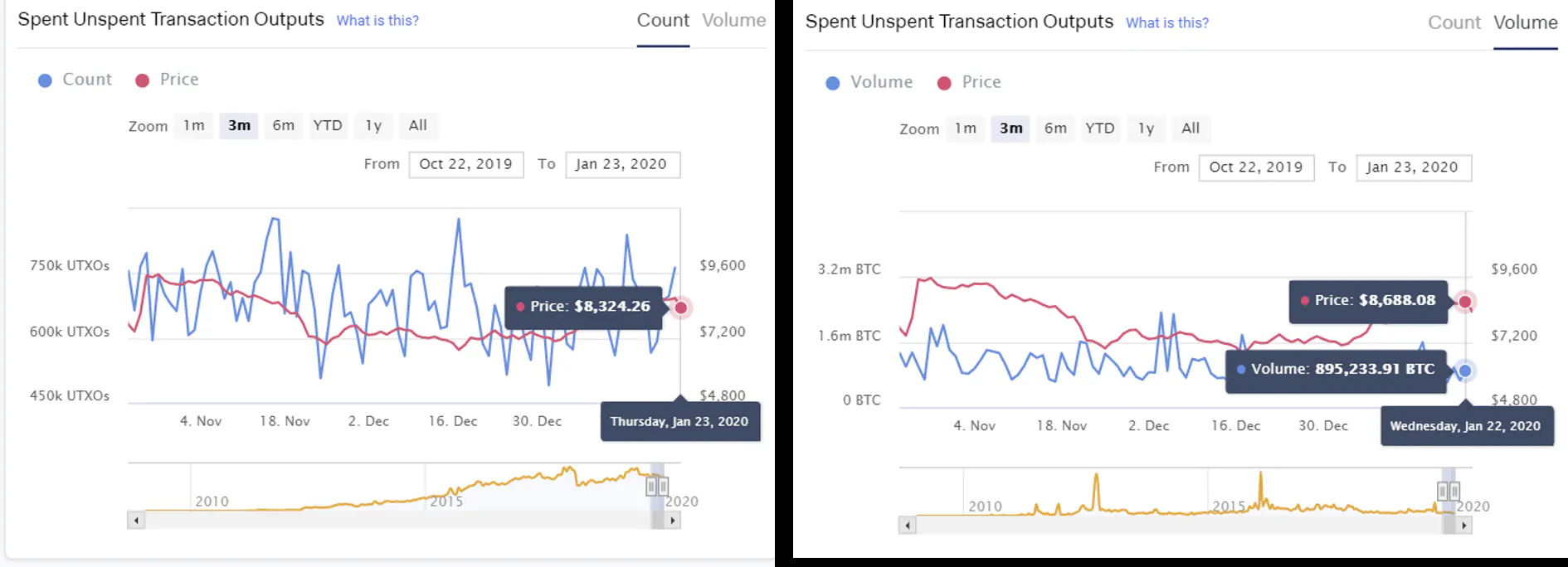Click the left scroll arrow under the right chart navigator
Viewport: 1568px width, 567px height.
click(909, 524)
